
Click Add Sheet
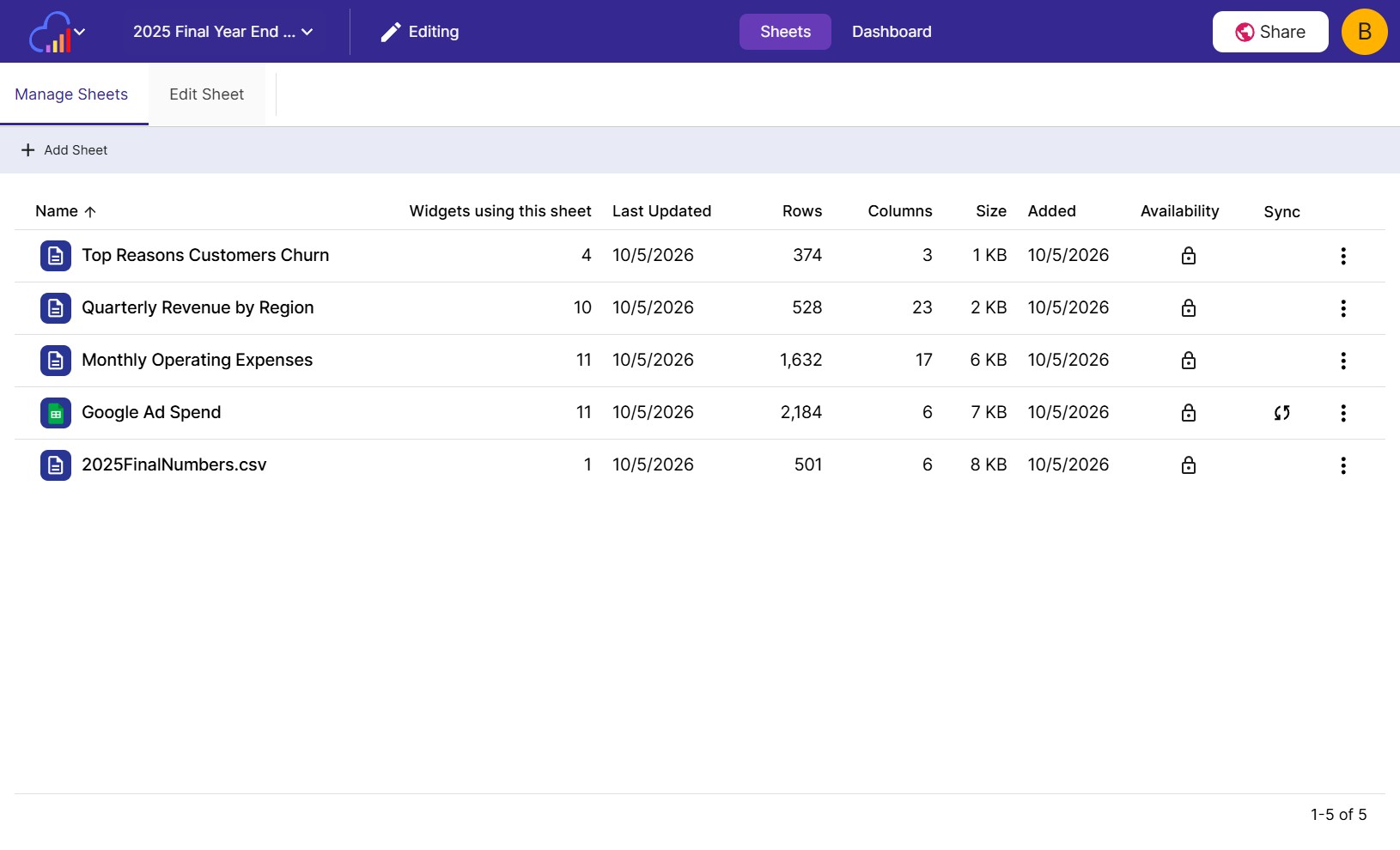pyautogui.click(x=64, y=150)
